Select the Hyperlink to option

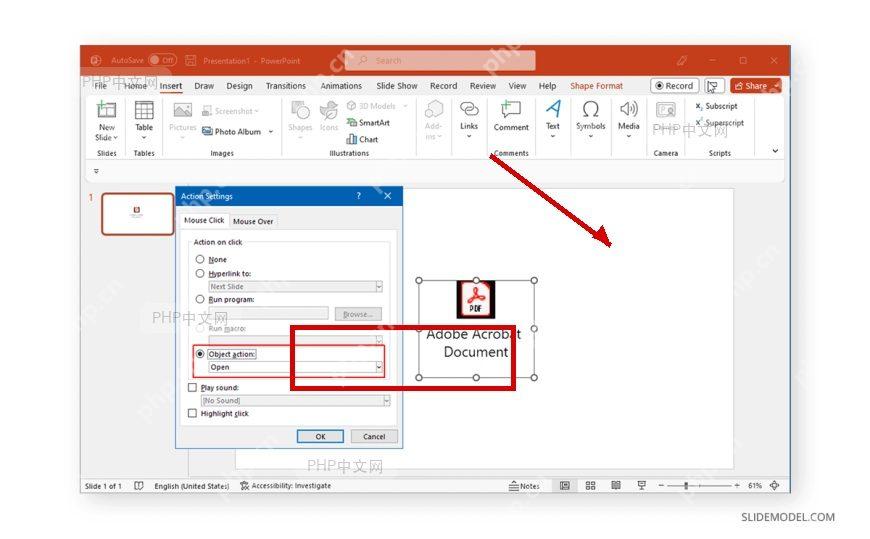[200, 273]
